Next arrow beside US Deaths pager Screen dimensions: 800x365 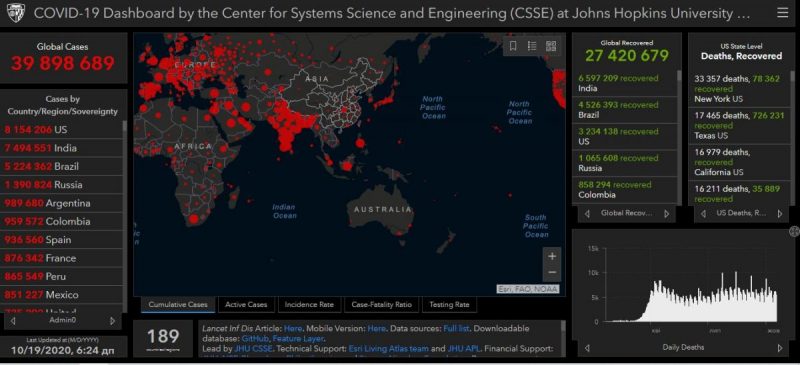tap(779, 214)
